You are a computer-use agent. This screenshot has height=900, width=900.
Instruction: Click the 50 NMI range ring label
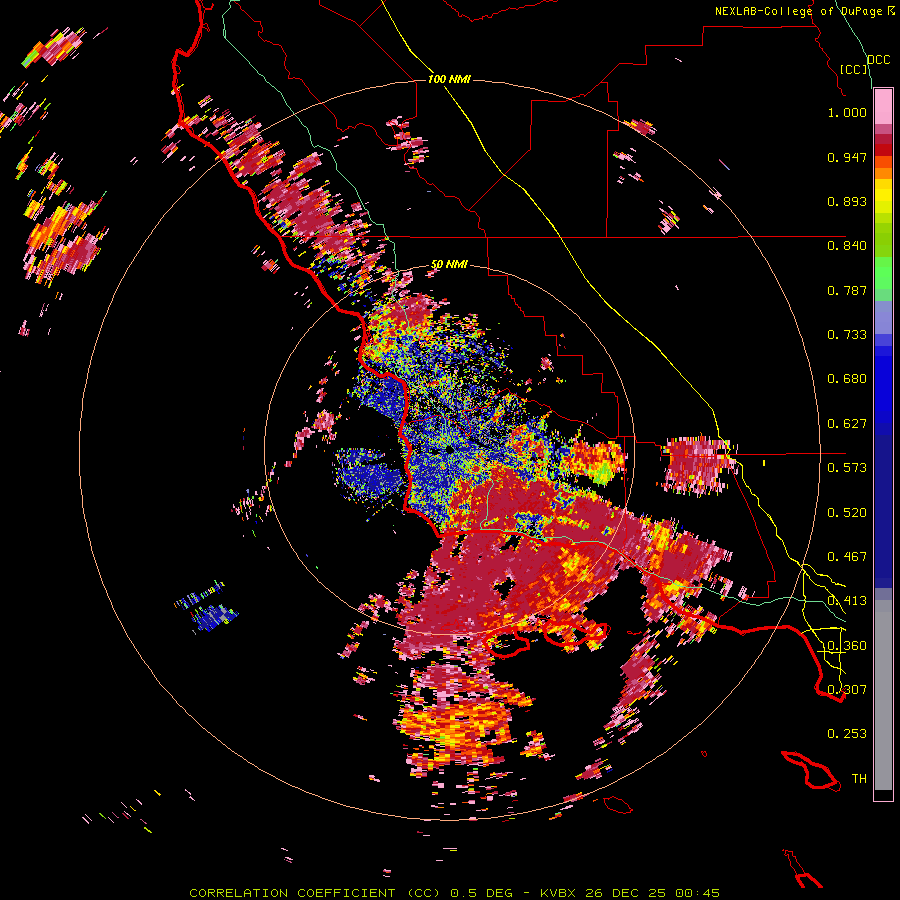pos(449,265)
